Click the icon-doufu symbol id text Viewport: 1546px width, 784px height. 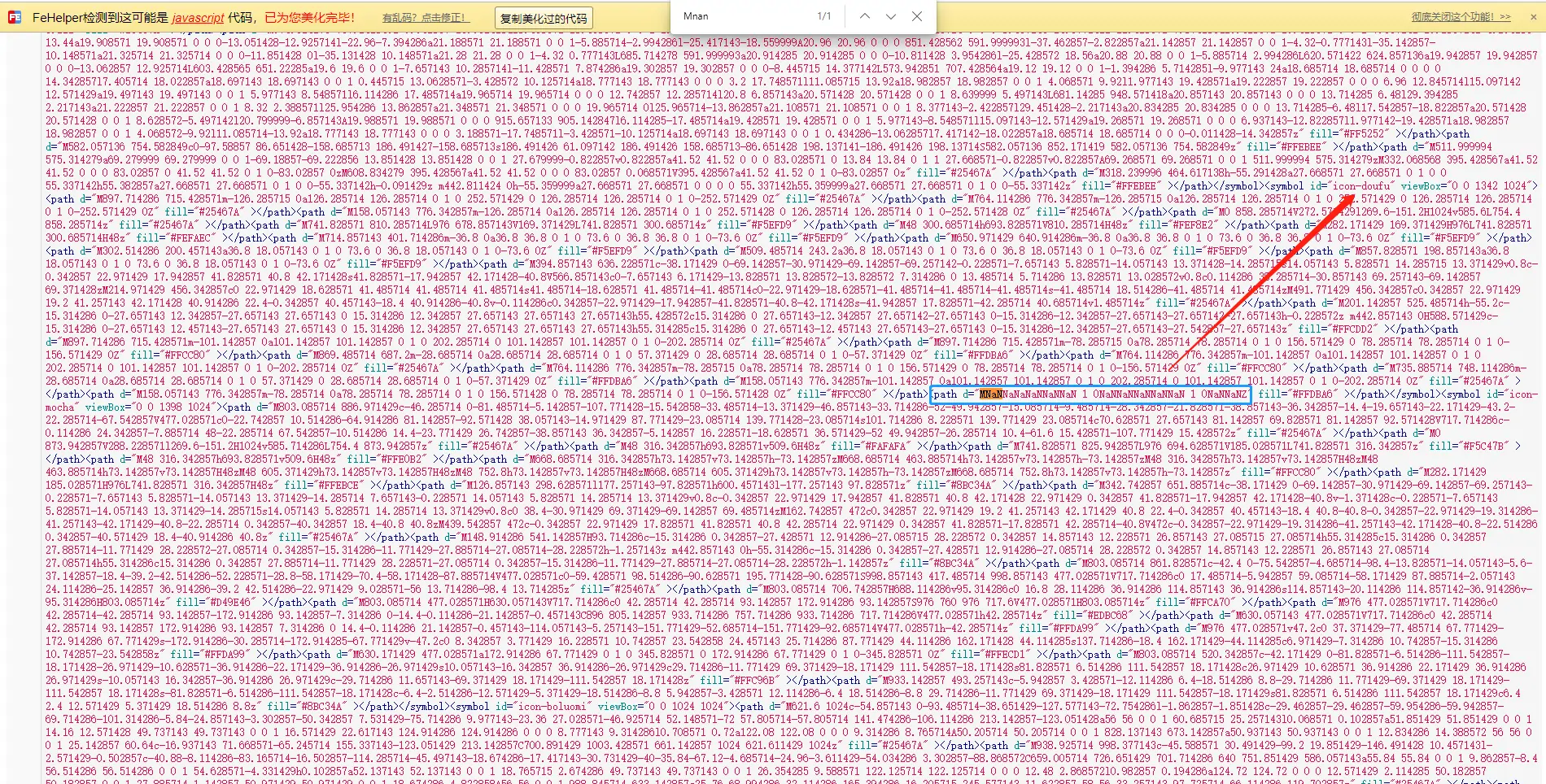(x=1360, y=186)
